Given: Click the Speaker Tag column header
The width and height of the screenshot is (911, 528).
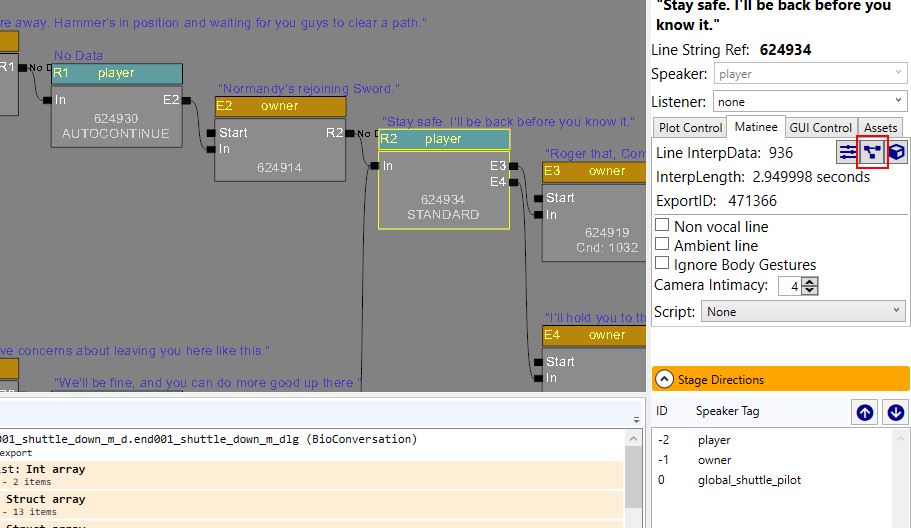Looking at the screenshot, I should 727,411.
